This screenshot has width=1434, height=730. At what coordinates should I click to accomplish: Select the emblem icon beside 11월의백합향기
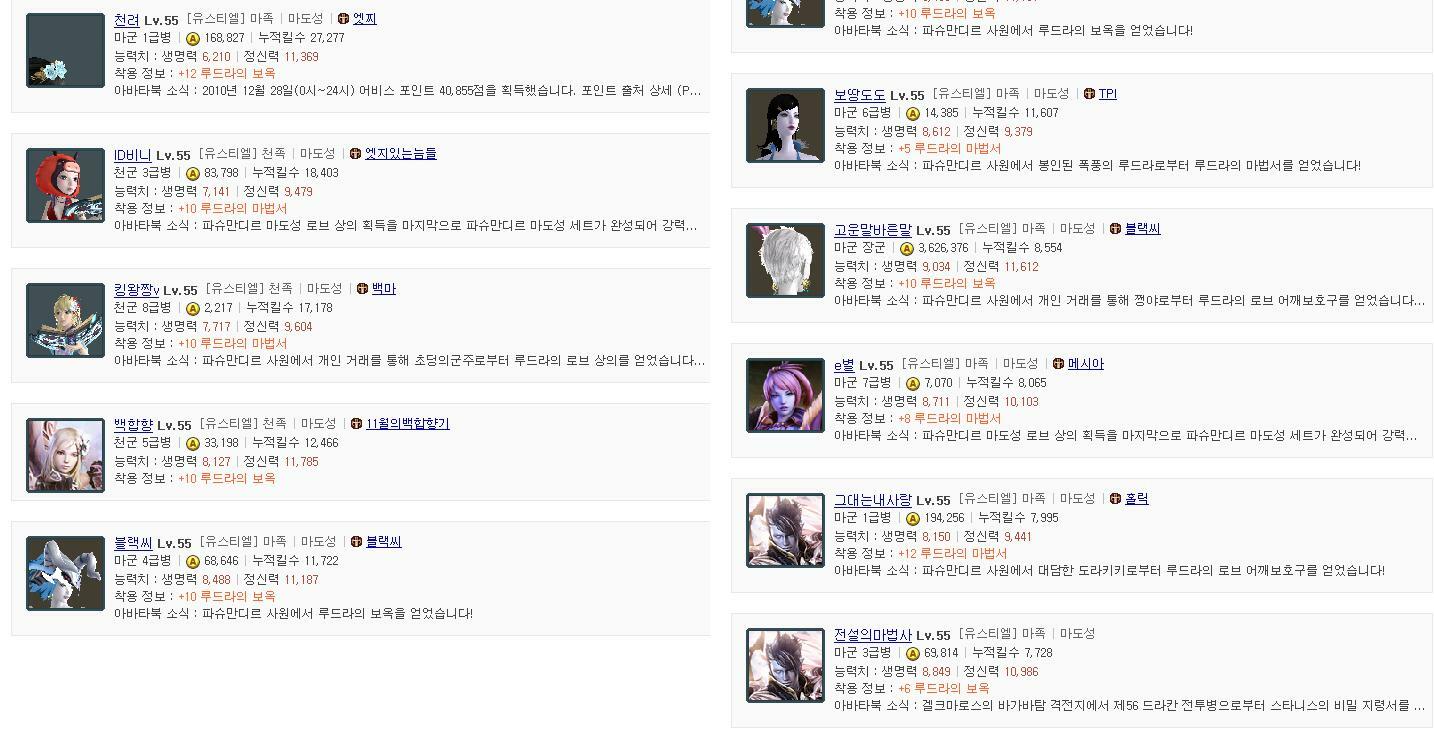click(x=356, y=424)
